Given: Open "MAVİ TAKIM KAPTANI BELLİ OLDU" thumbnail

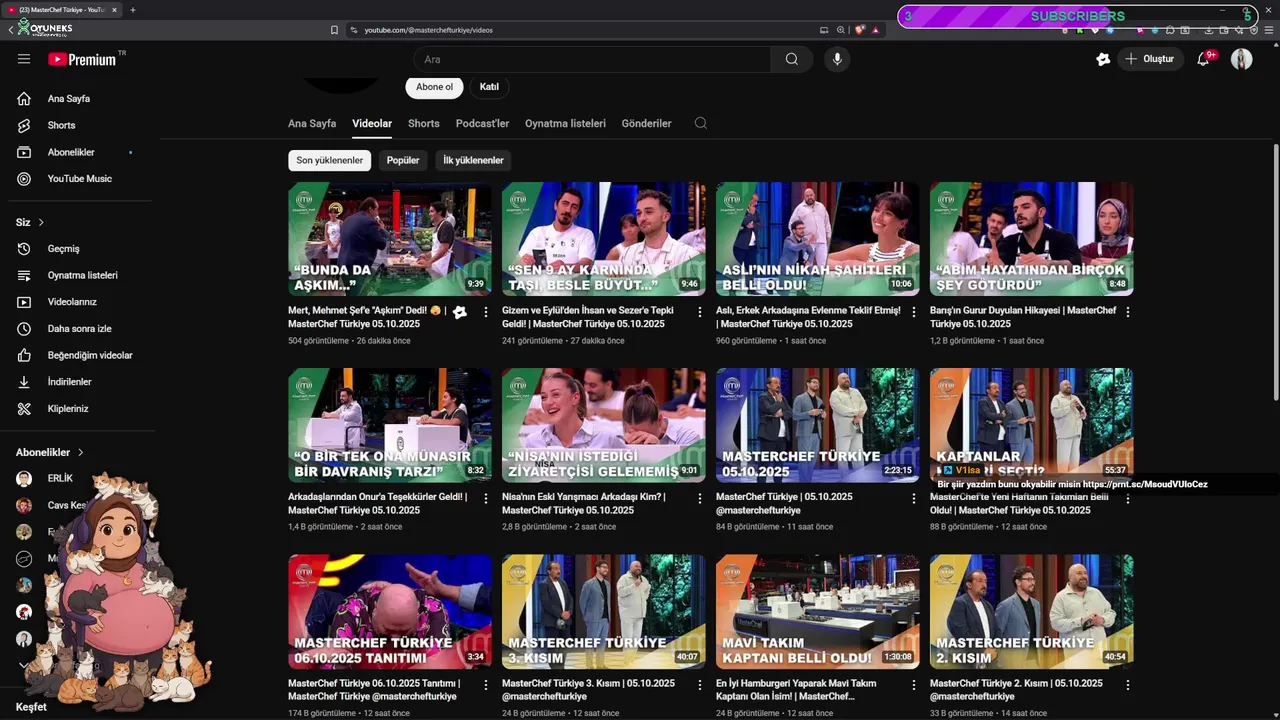Looking at the screenshot, I should (x=818, y=612).
